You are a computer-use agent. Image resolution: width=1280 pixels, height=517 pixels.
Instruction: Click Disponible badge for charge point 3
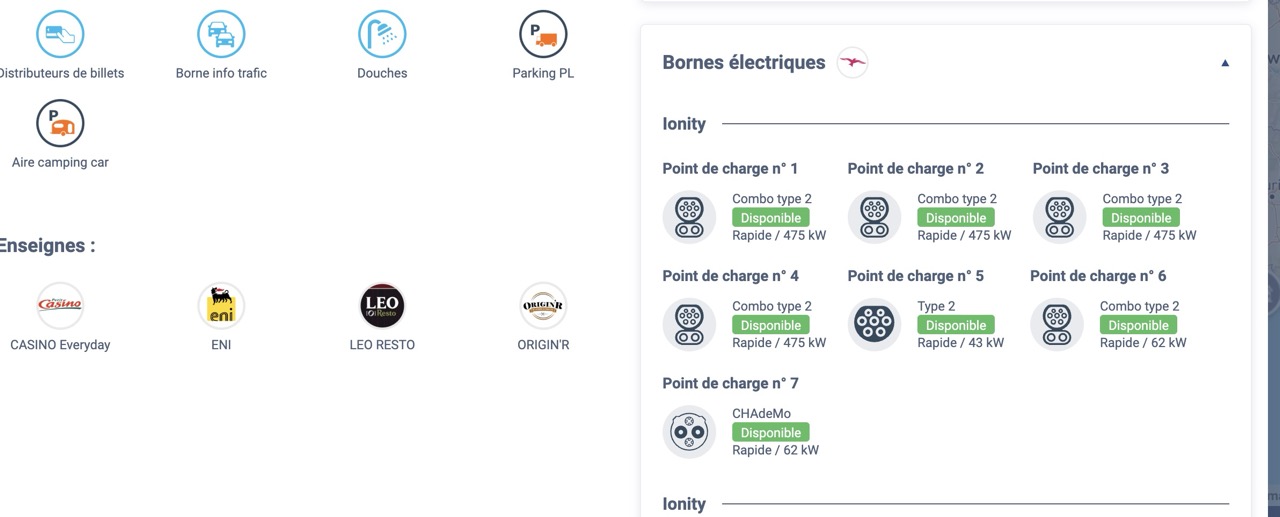coord(1141,218)
